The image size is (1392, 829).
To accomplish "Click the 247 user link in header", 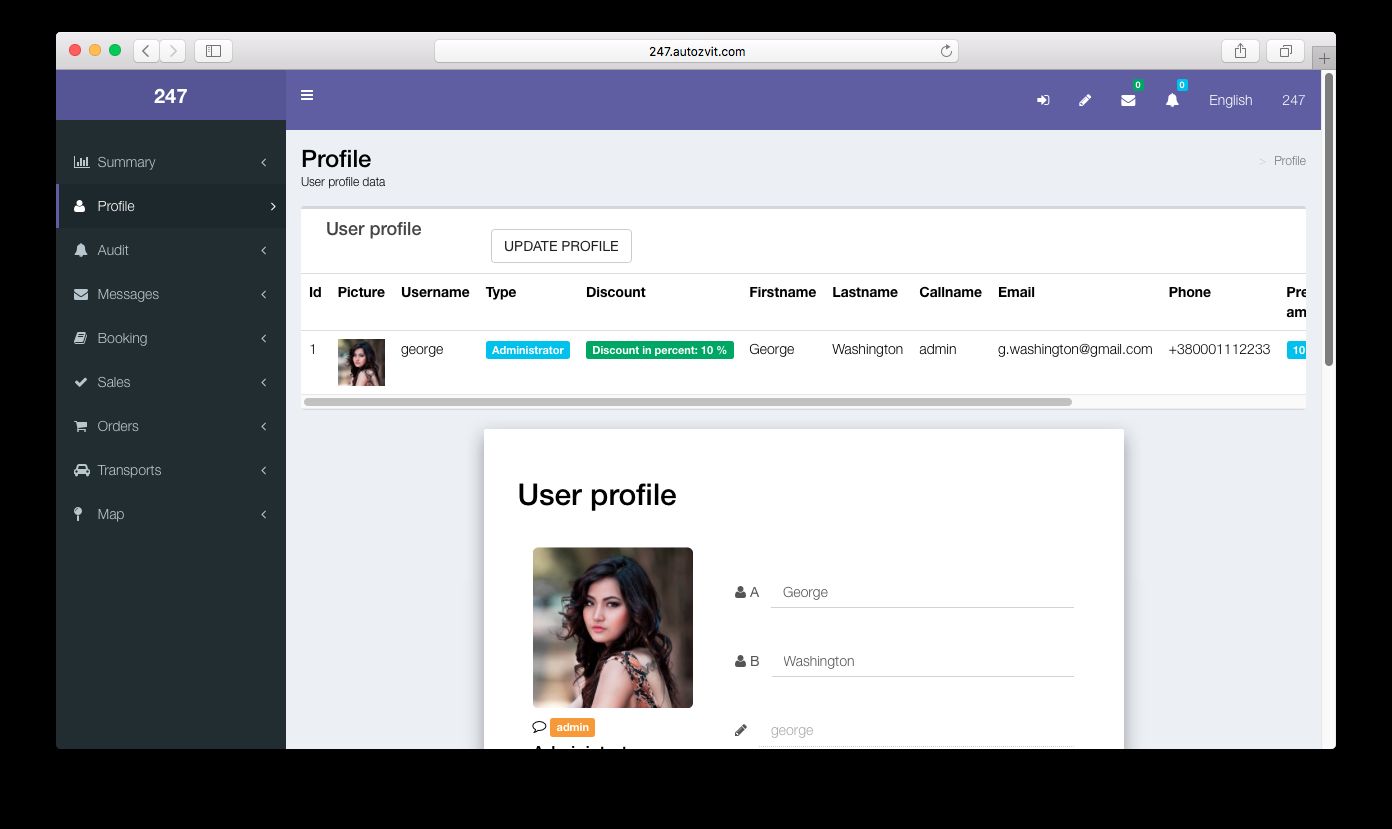I will click(x=1293, y=100).
